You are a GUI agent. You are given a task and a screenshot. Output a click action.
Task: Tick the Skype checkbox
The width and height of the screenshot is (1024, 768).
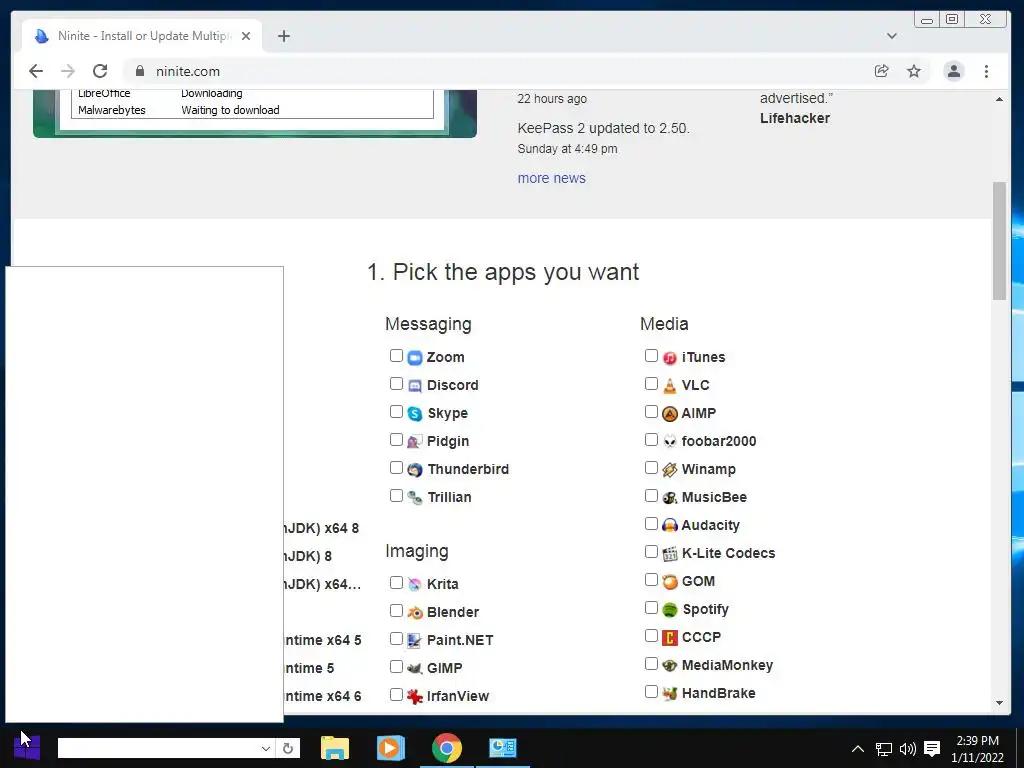coord(396,412)
